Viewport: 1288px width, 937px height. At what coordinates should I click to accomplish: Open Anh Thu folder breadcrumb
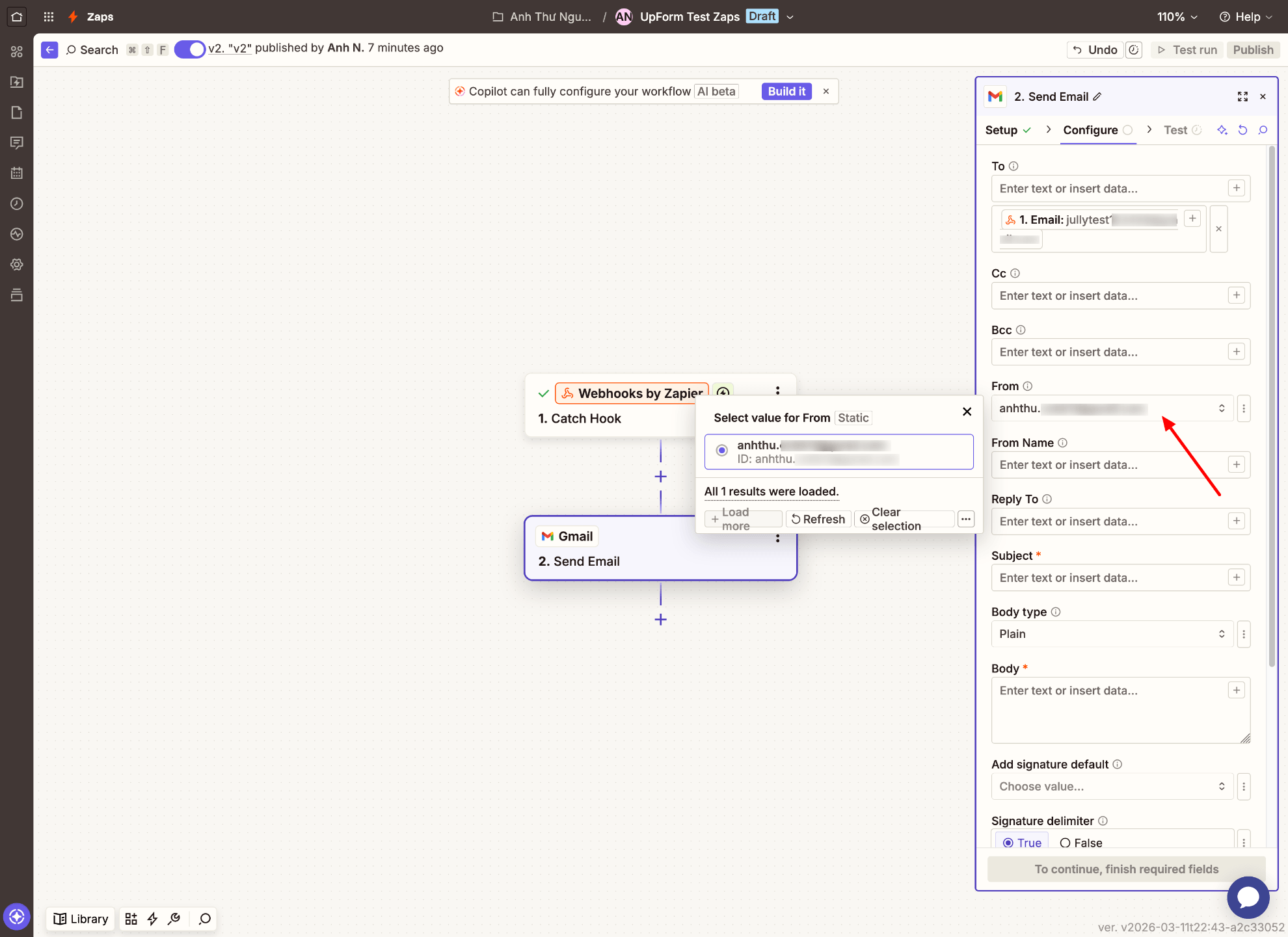pos(542,17)
